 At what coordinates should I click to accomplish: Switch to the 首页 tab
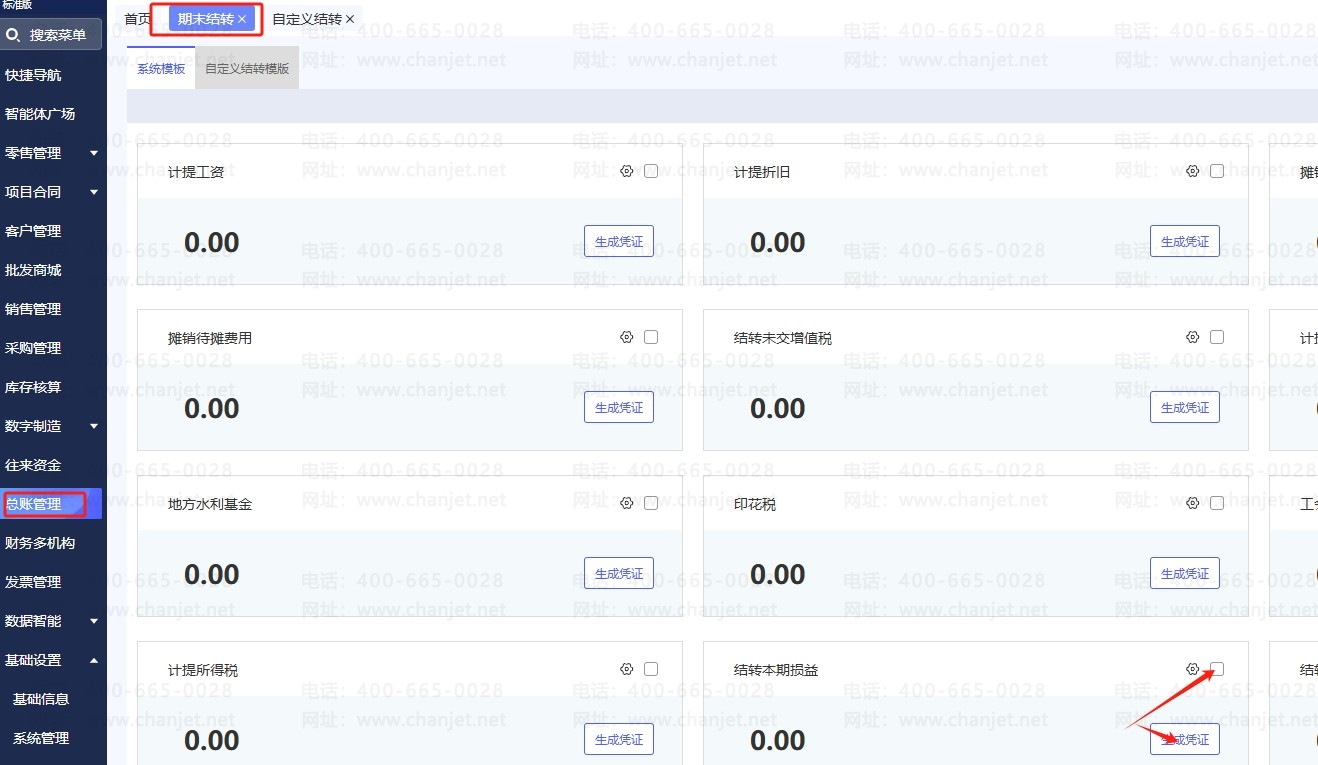tap(138, 19)
